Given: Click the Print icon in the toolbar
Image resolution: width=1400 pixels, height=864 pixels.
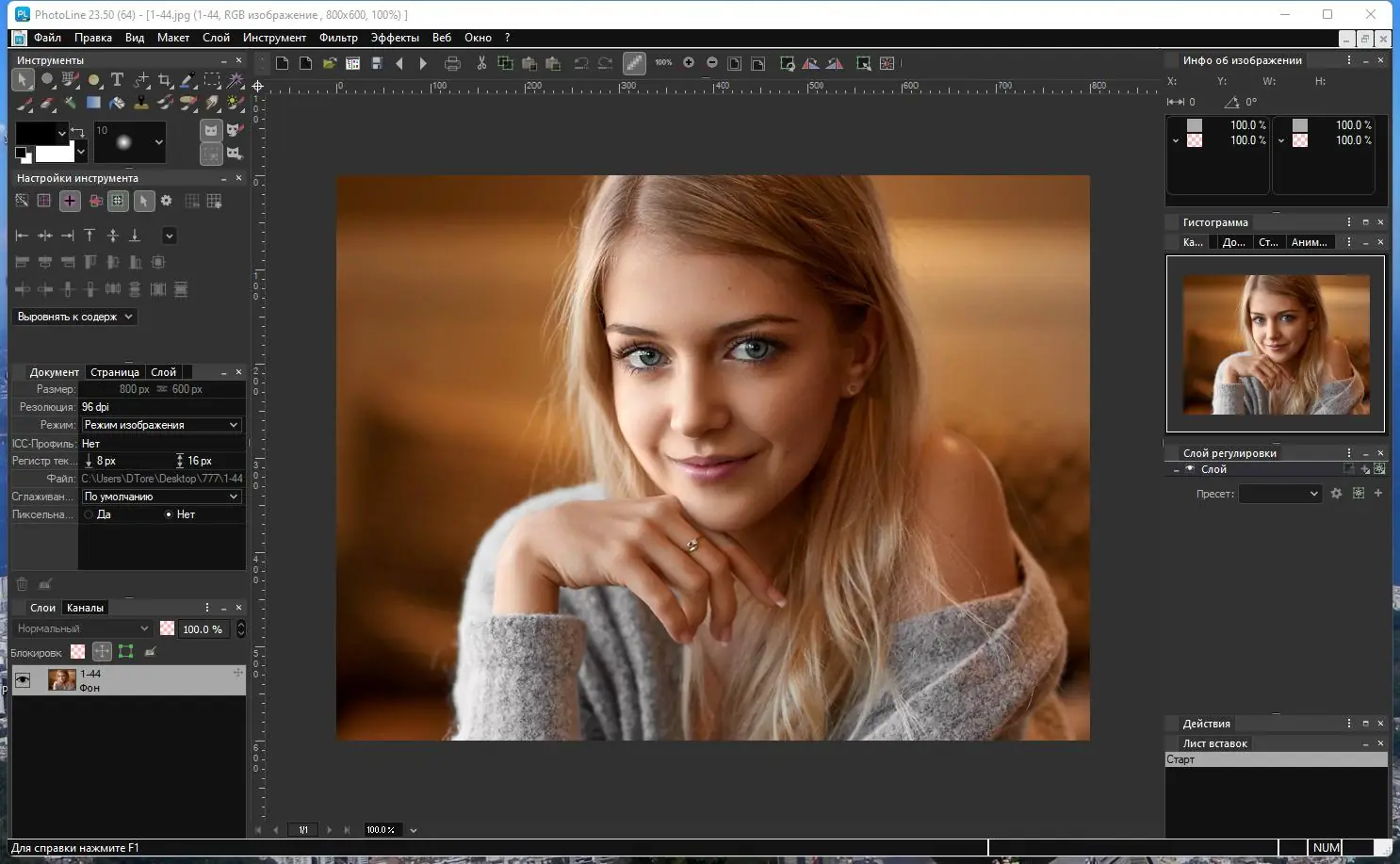Looking at the screenshot, I should (x=452, y=63).
